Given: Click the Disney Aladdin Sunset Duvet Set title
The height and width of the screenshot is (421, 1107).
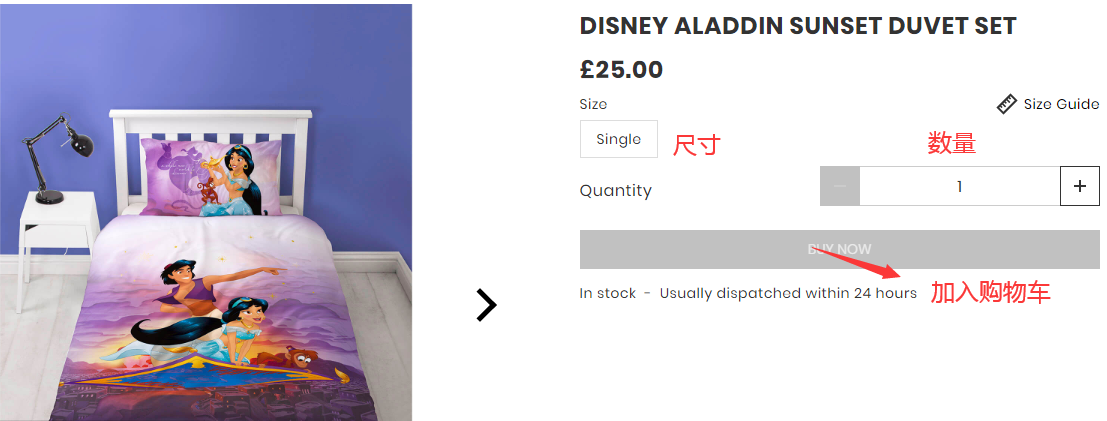Looking at the screenshot, I should pyautogui.click(x=798, y=27).
